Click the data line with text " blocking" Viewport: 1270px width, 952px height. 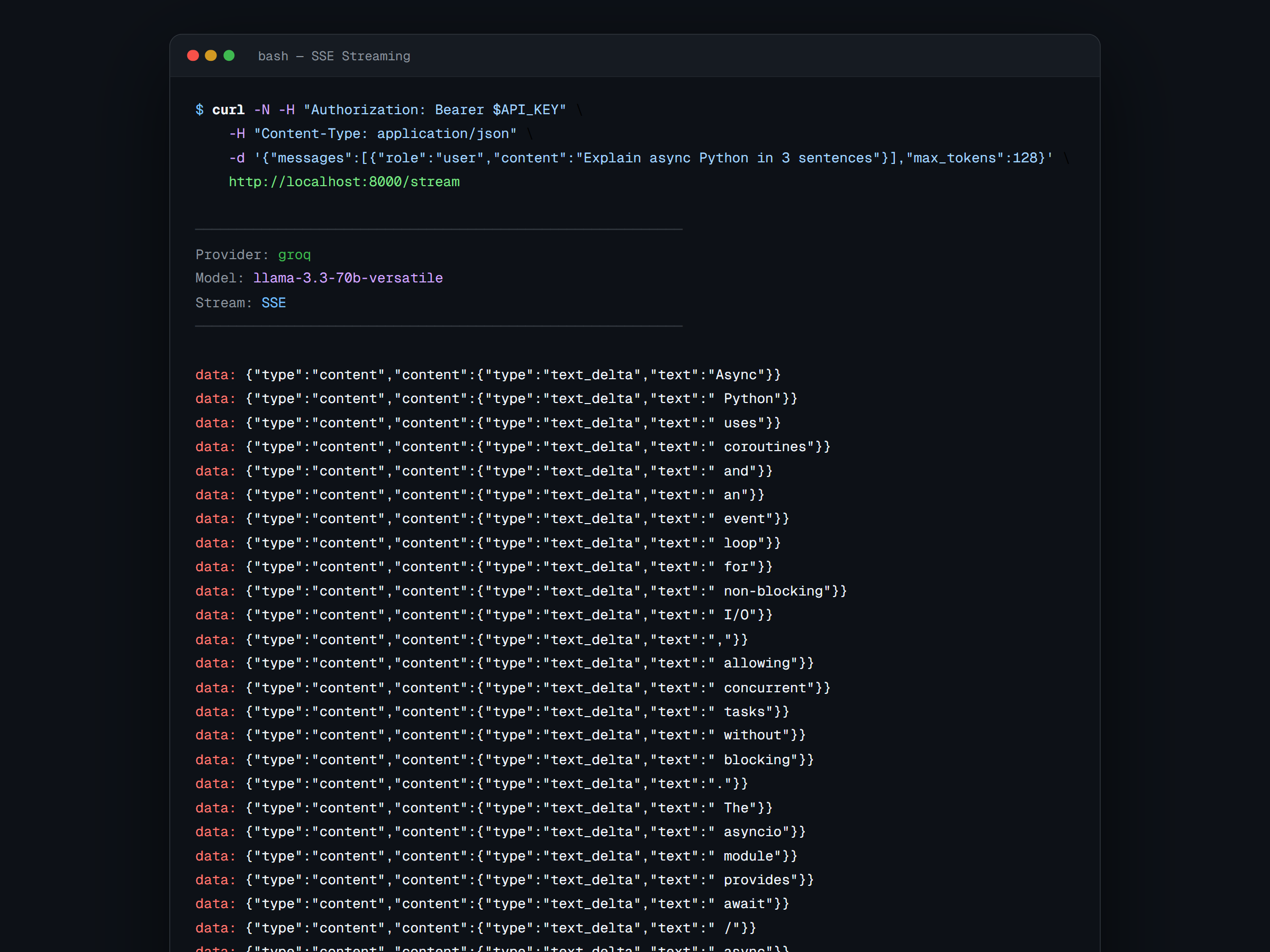tap(505, 761)
